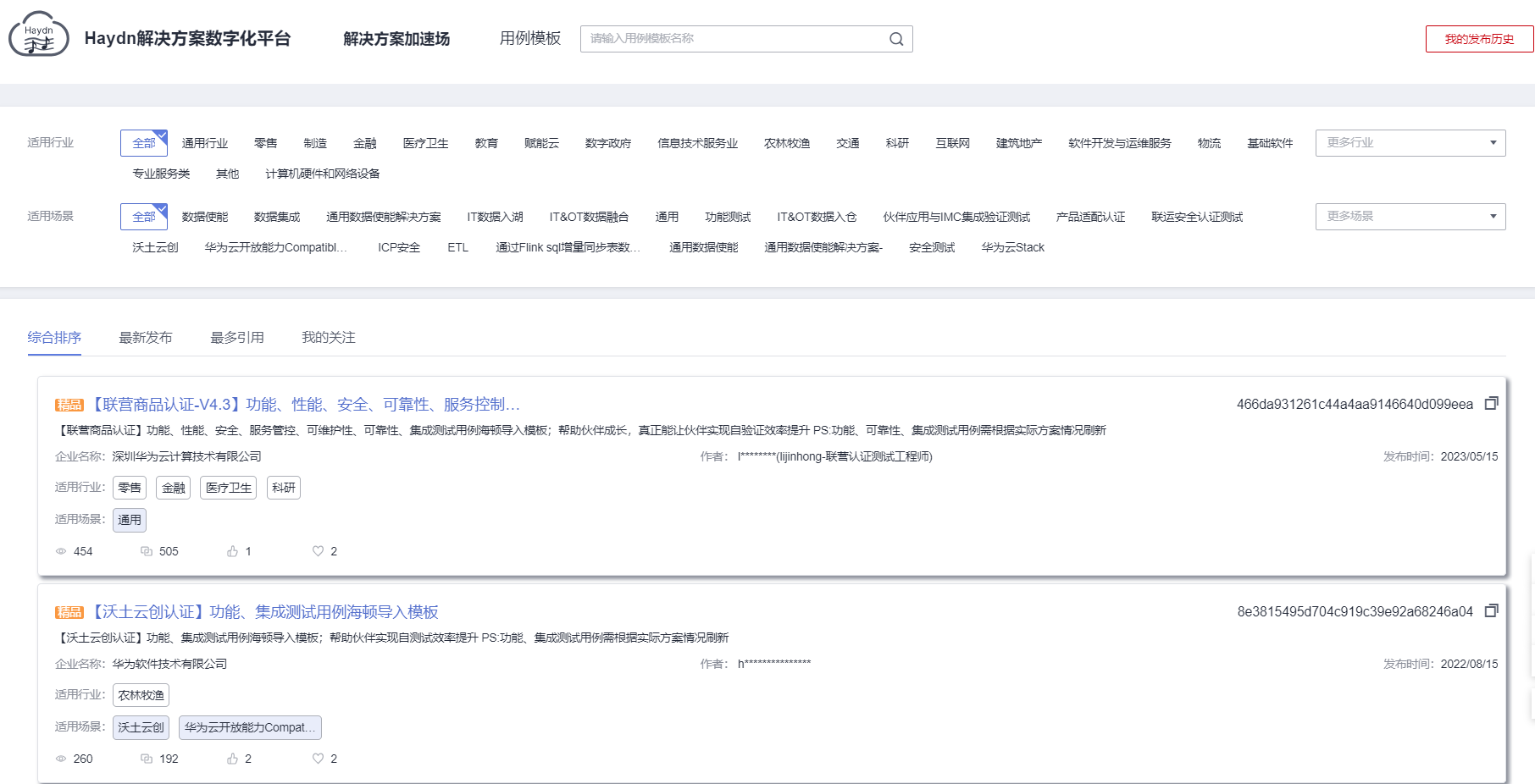Image resolution: width=1535 pixels, height=784 pixels.
Task: Click the reference icon showing 505
Action: pos(147,551)
